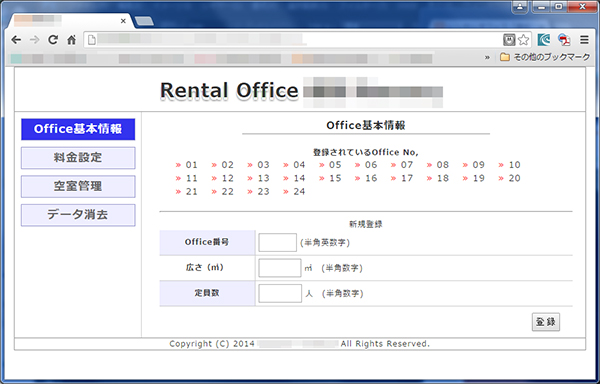The image size is (600, 384).
Task: Click the Rental Office page title
Action: pyautogui.click(x=229, y=91)
